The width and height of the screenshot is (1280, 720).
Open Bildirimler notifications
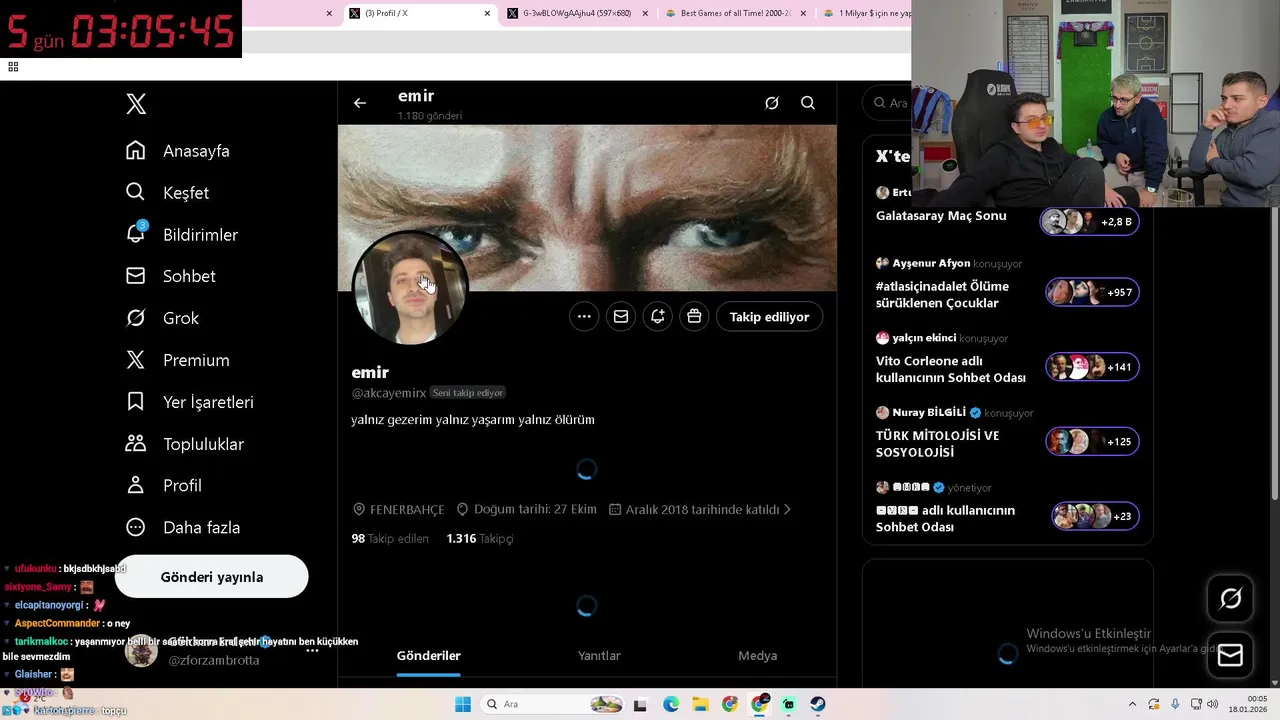pyautogui.click(x=182, y=235)
